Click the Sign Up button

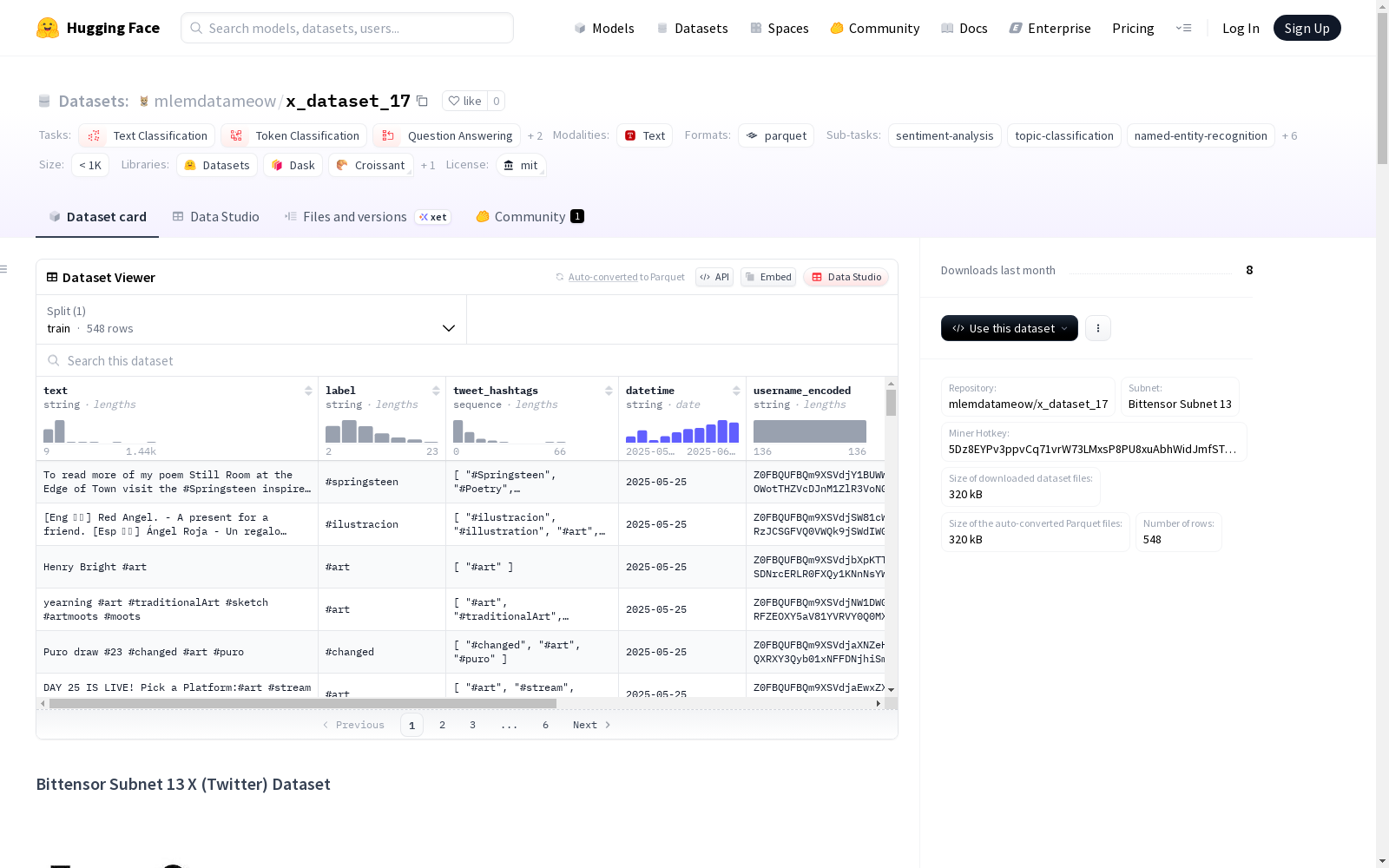(1307, 28)
